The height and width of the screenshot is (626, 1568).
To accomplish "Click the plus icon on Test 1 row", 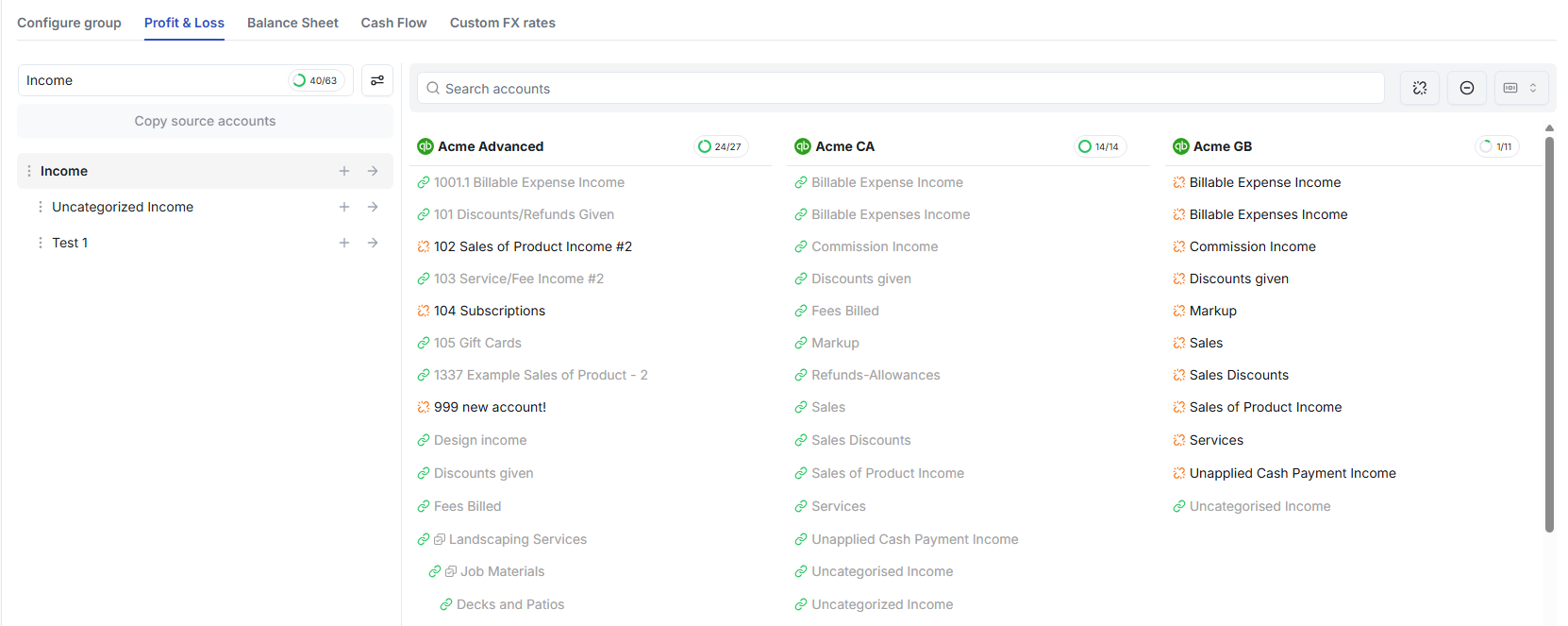I will click(344, 243).
